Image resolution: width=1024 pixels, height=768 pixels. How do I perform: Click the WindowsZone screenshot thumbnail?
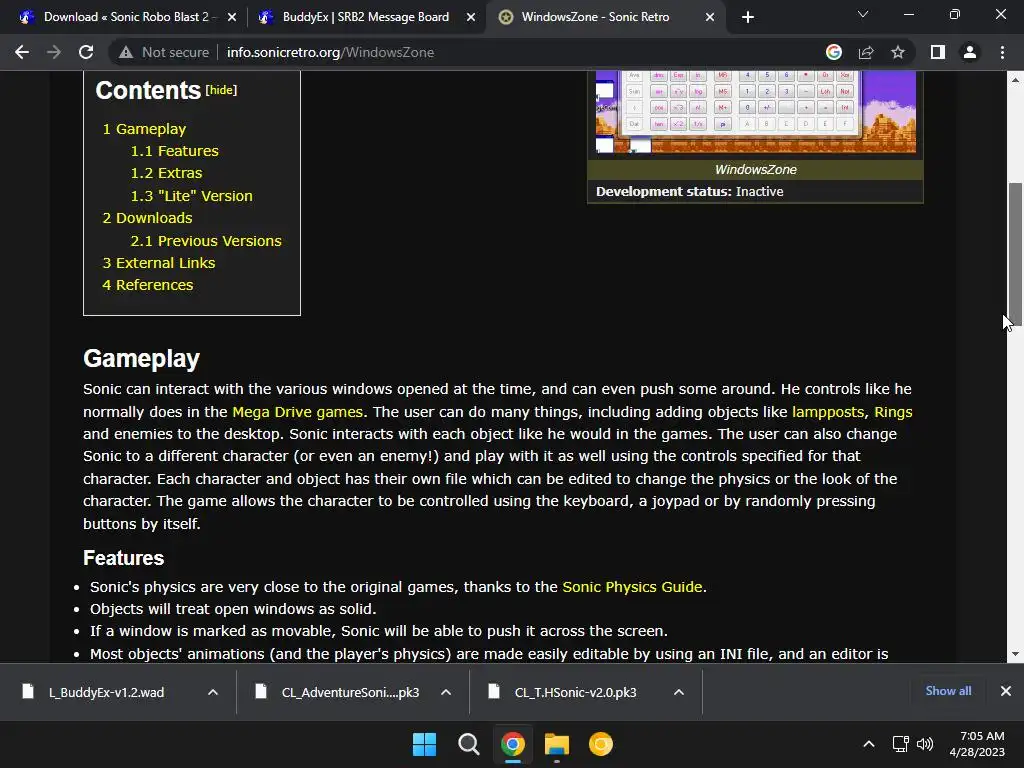point(756,112)
